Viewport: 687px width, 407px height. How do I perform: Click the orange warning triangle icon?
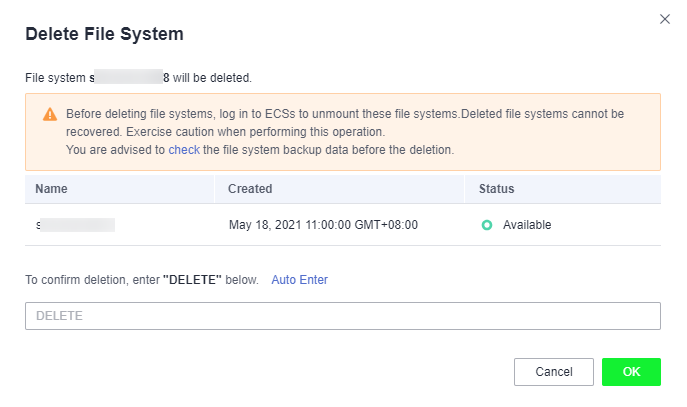tap(50, 114)
